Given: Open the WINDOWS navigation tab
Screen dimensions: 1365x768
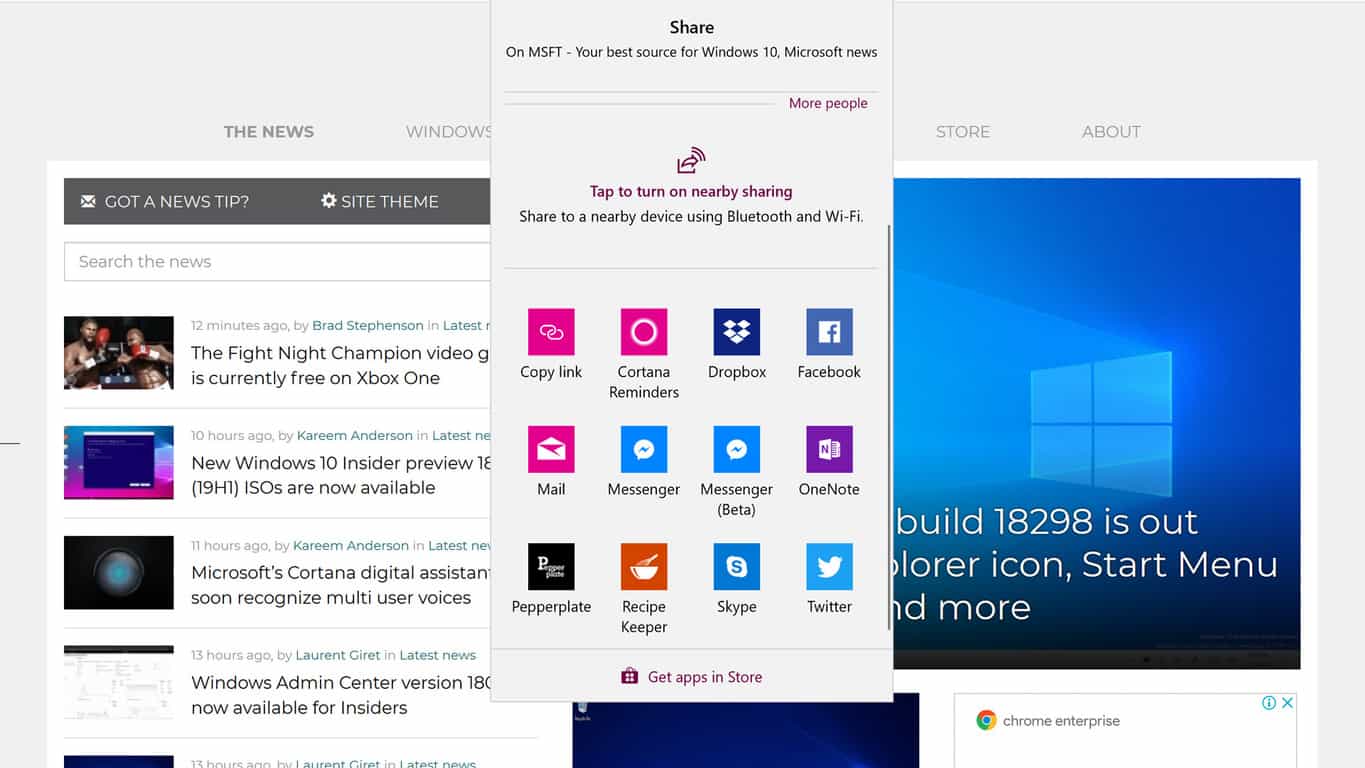Looking at the screenshot, I should click(448, 132).
